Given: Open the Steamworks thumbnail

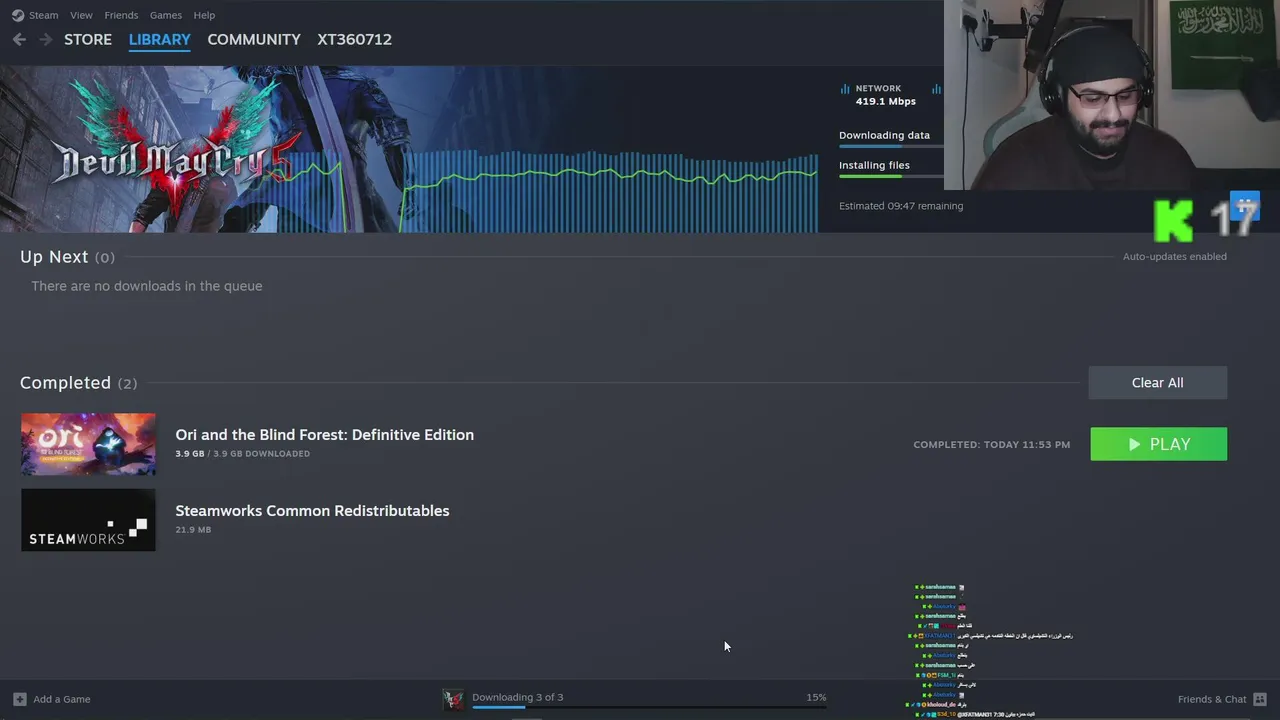Looking at the screenshot, I should tap(88, 520).
